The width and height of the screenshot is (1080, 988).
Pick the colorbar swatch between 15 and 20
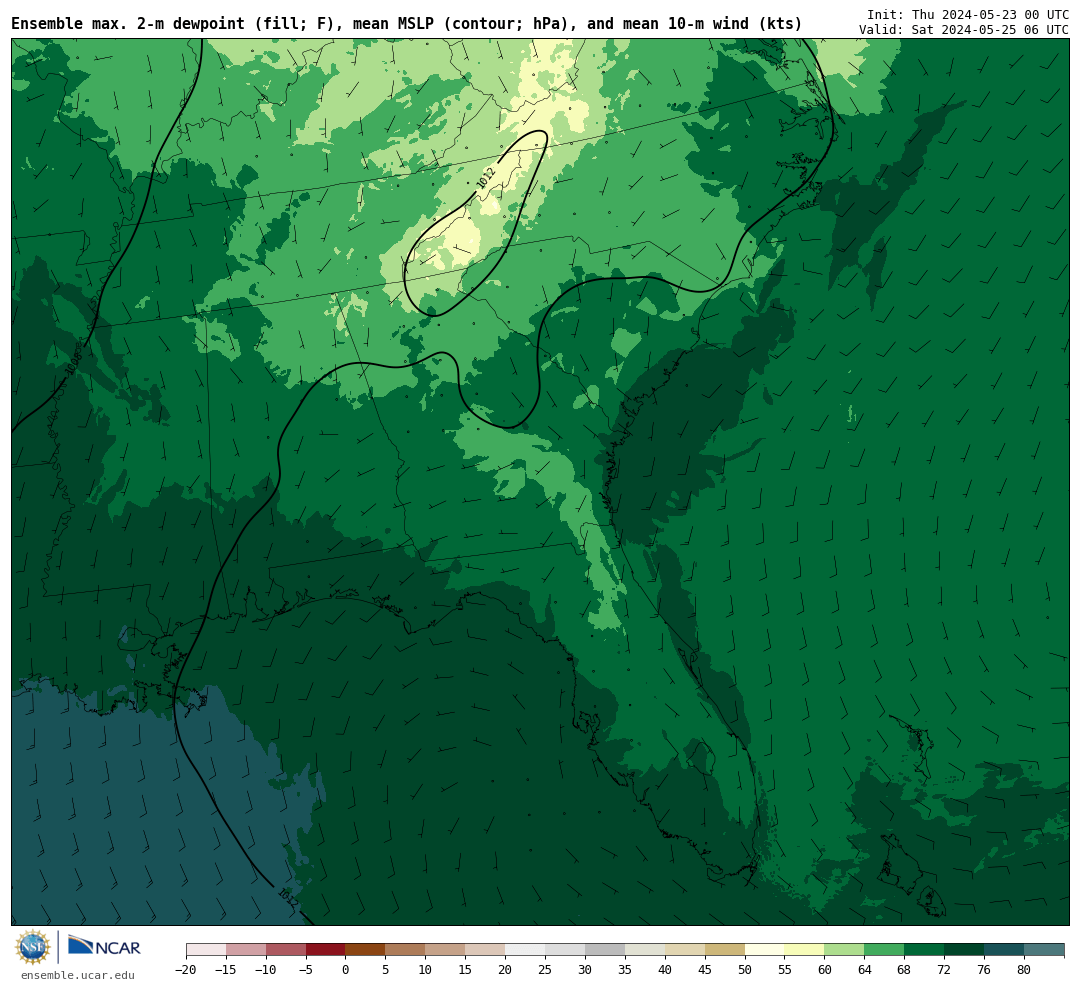[486, 950]
